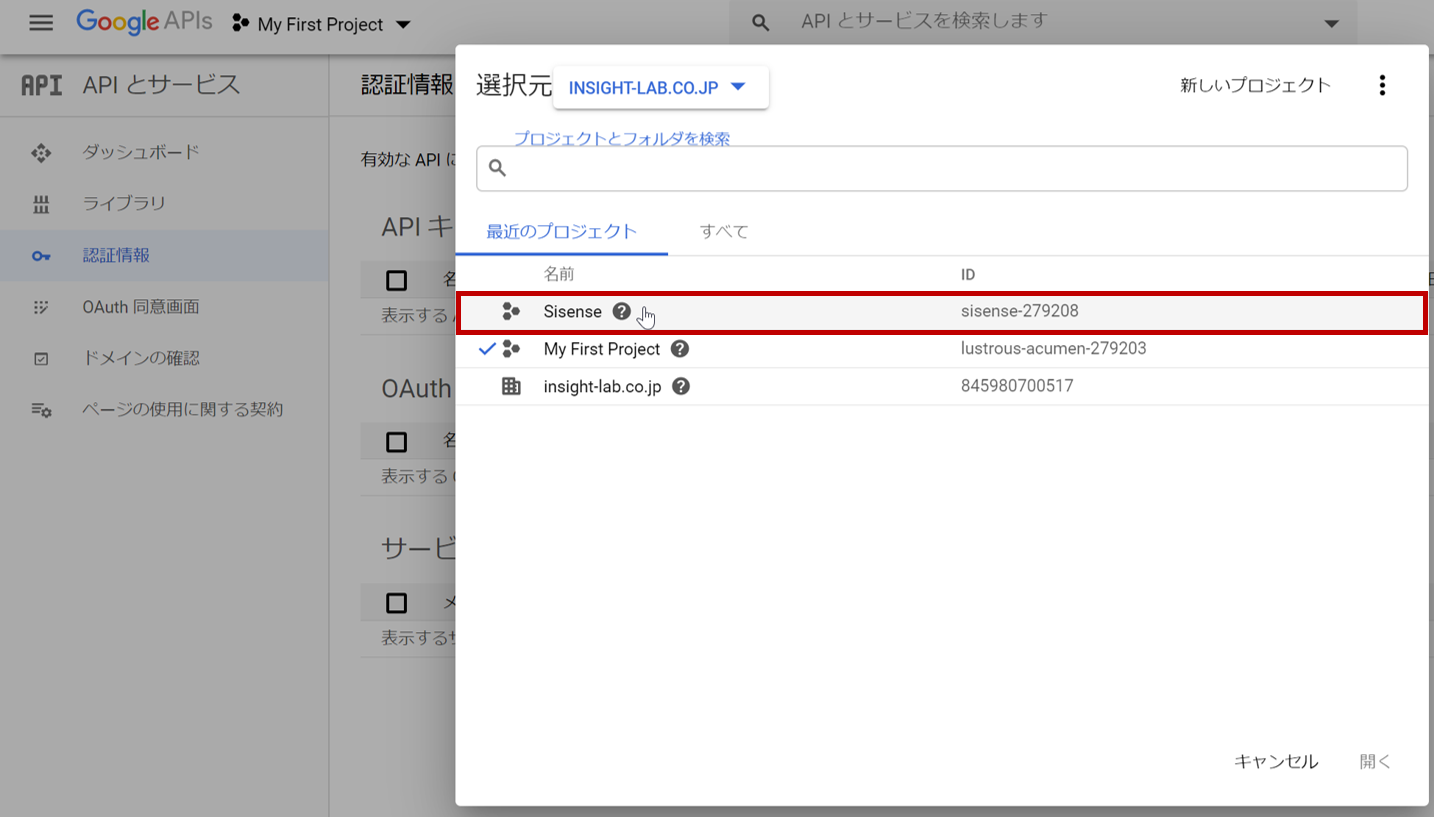1434x817 pixels.
Task: Select My First Project row
Action: click(x=942, y=349)
